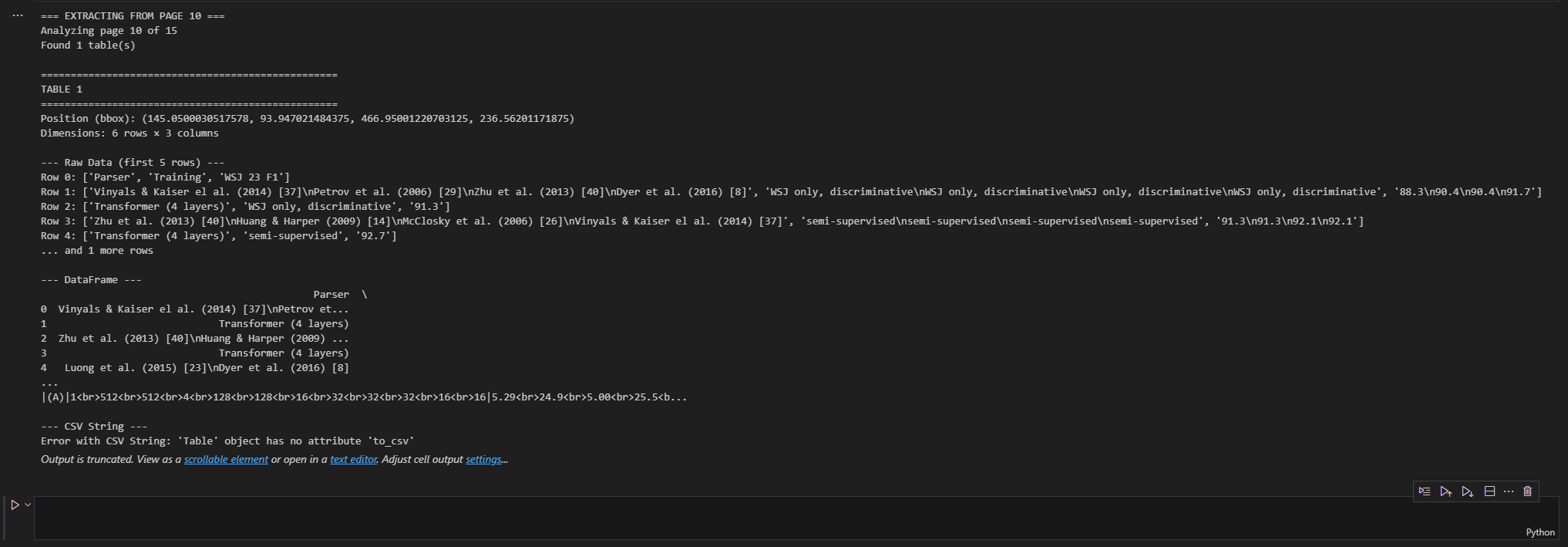Click the 'Row 3' Zhu et al. line
The width and height of the screenshot is (1568, 547).
coord(702,221)
